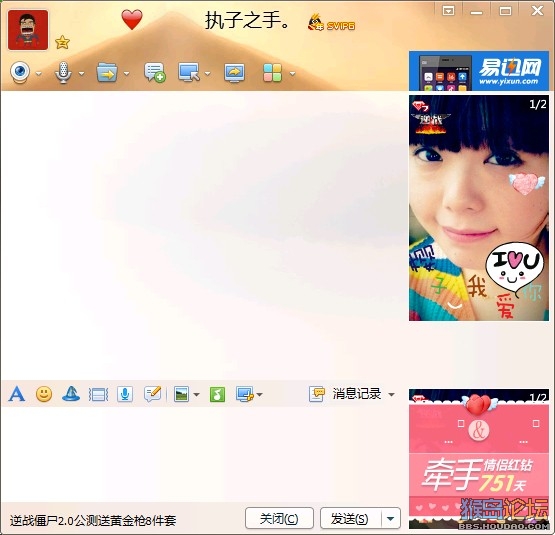Open 消息记录 message history

click(356, 394)
